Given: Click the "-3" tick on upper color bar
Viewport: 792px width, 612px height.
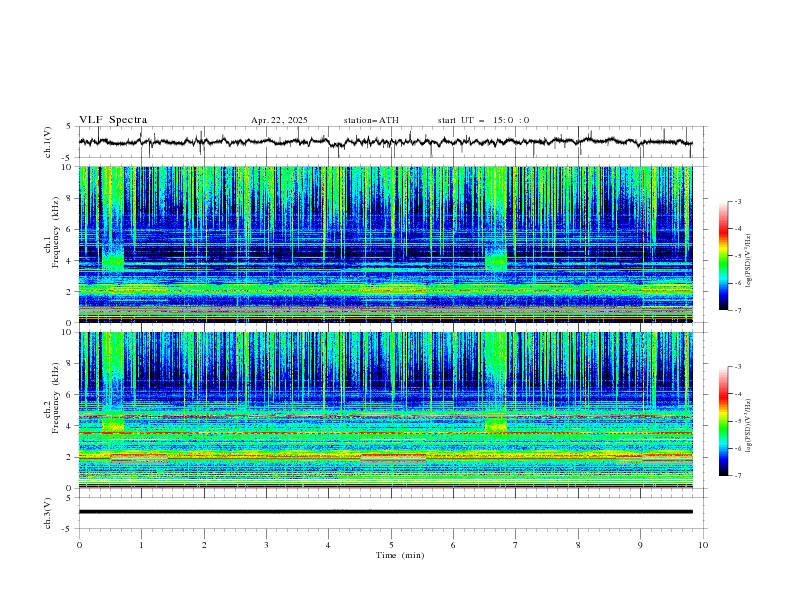Looking at the screenshot, I should 738,201.
